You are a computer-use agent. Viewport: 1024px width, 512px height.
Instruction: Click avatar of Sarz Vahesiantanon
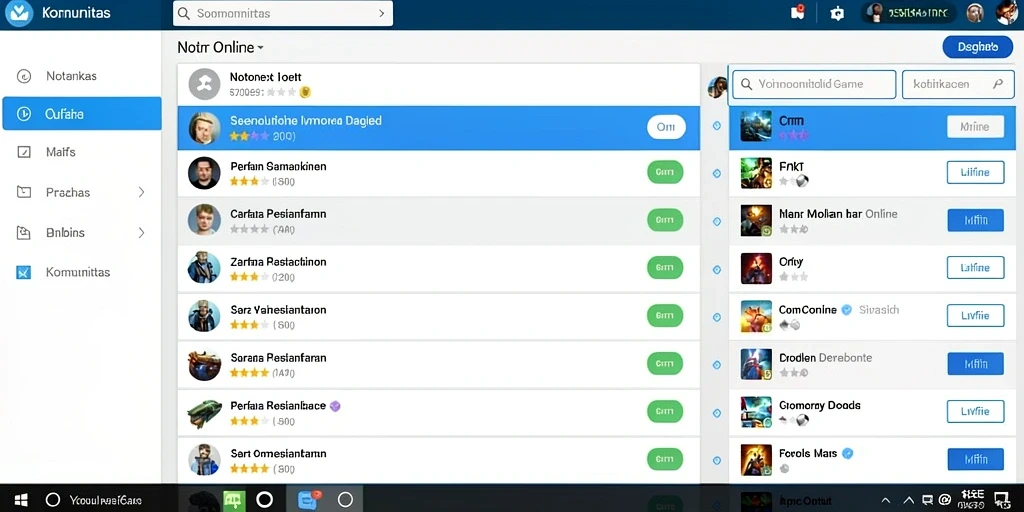point(204,315)
